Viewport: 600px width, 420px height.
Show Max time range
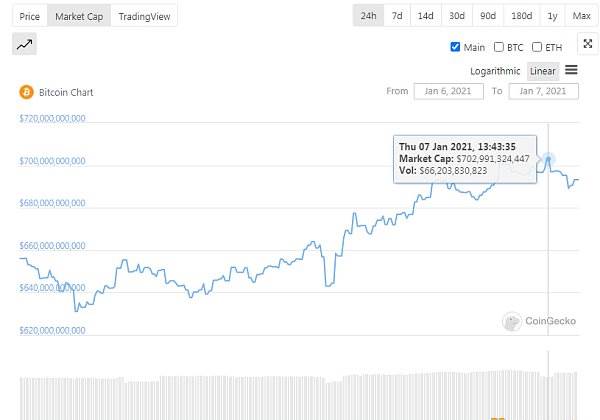(x=580, y=16)
